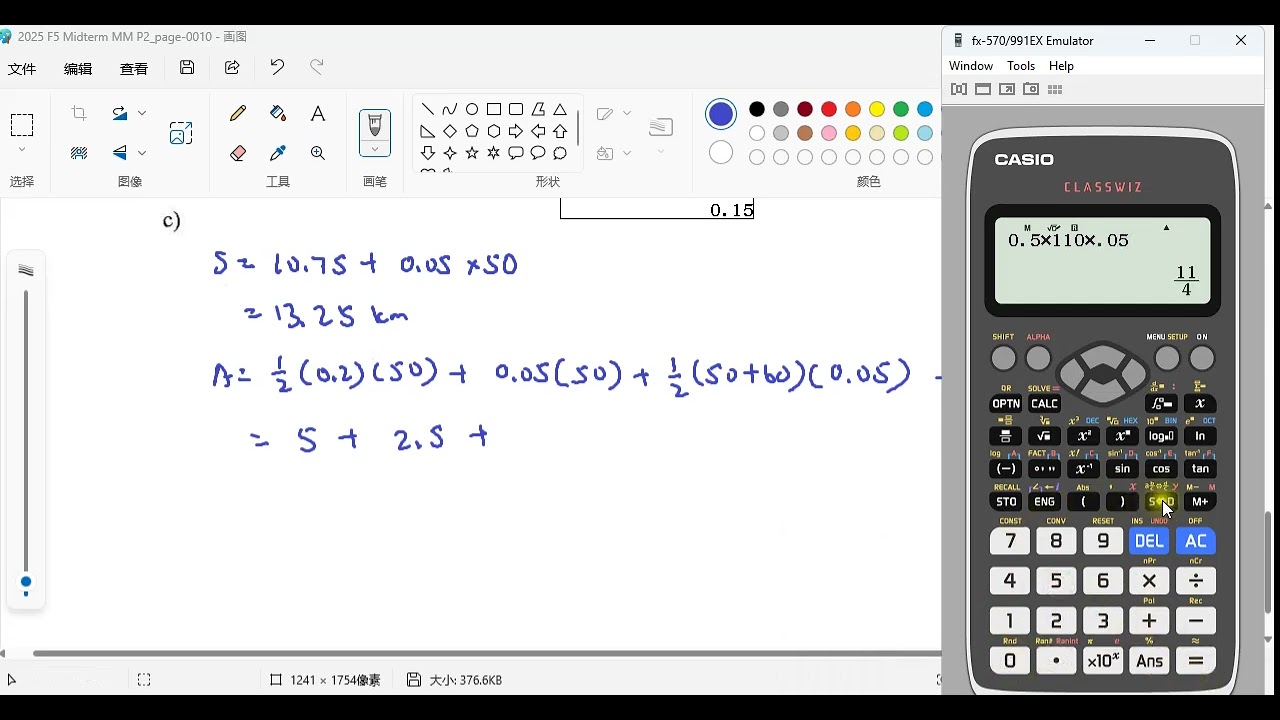Select the straight line shape
Screen dimensions: 1280x720
[428, 109]
